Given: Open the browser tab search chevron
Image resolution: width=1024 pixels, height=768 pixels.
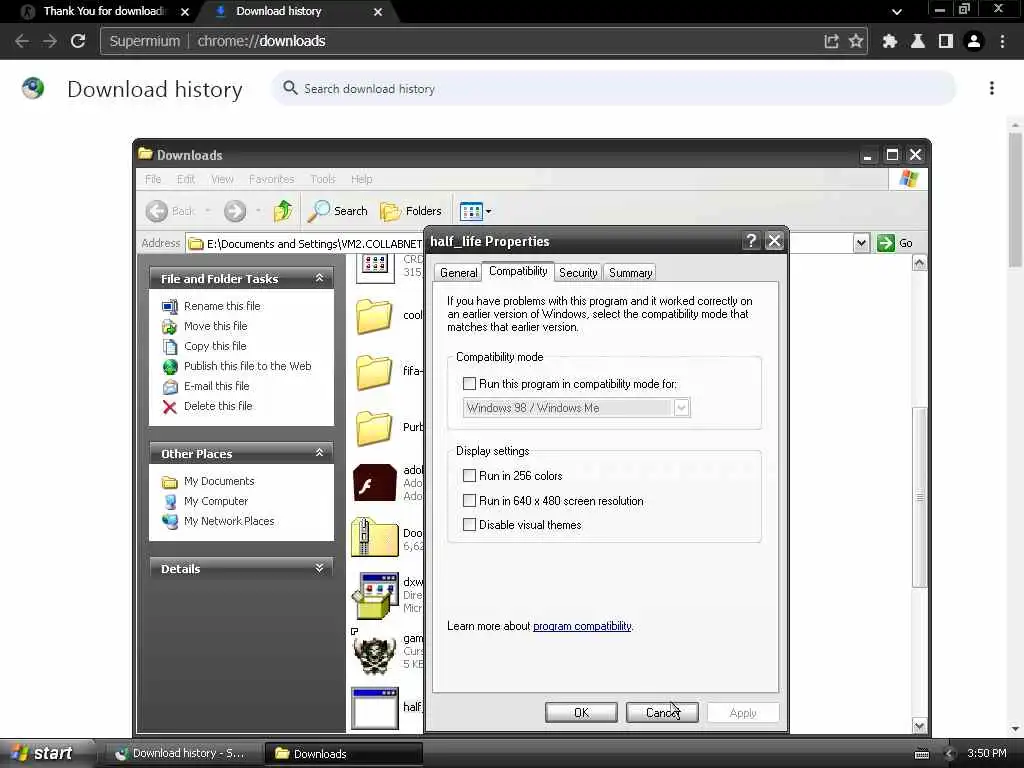Looking at the screenshot, I should coord(897,11).
